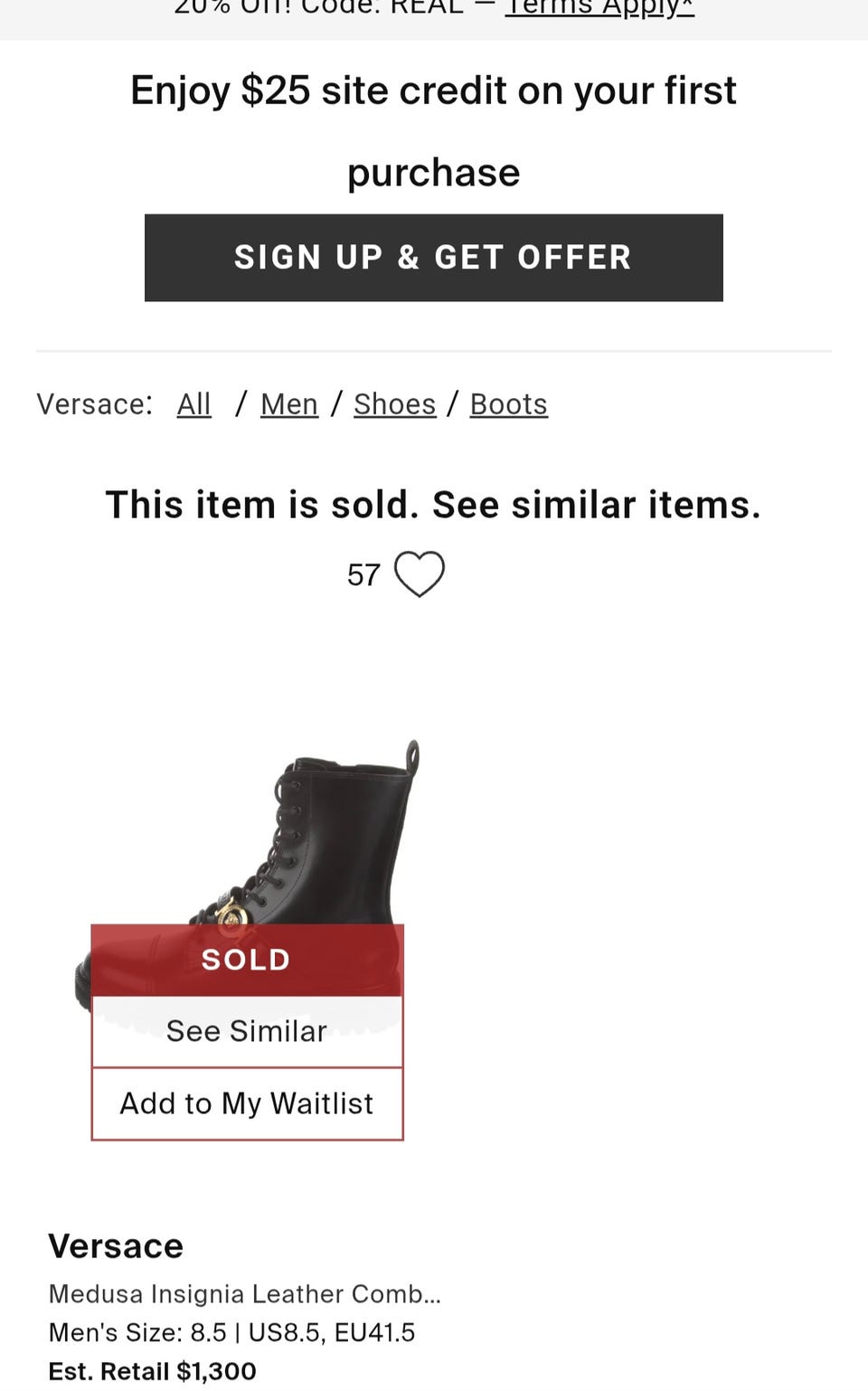Click the Medusa Insignia Leather product title
This screenshot has width=868, height=1391.
[244, 1293]
